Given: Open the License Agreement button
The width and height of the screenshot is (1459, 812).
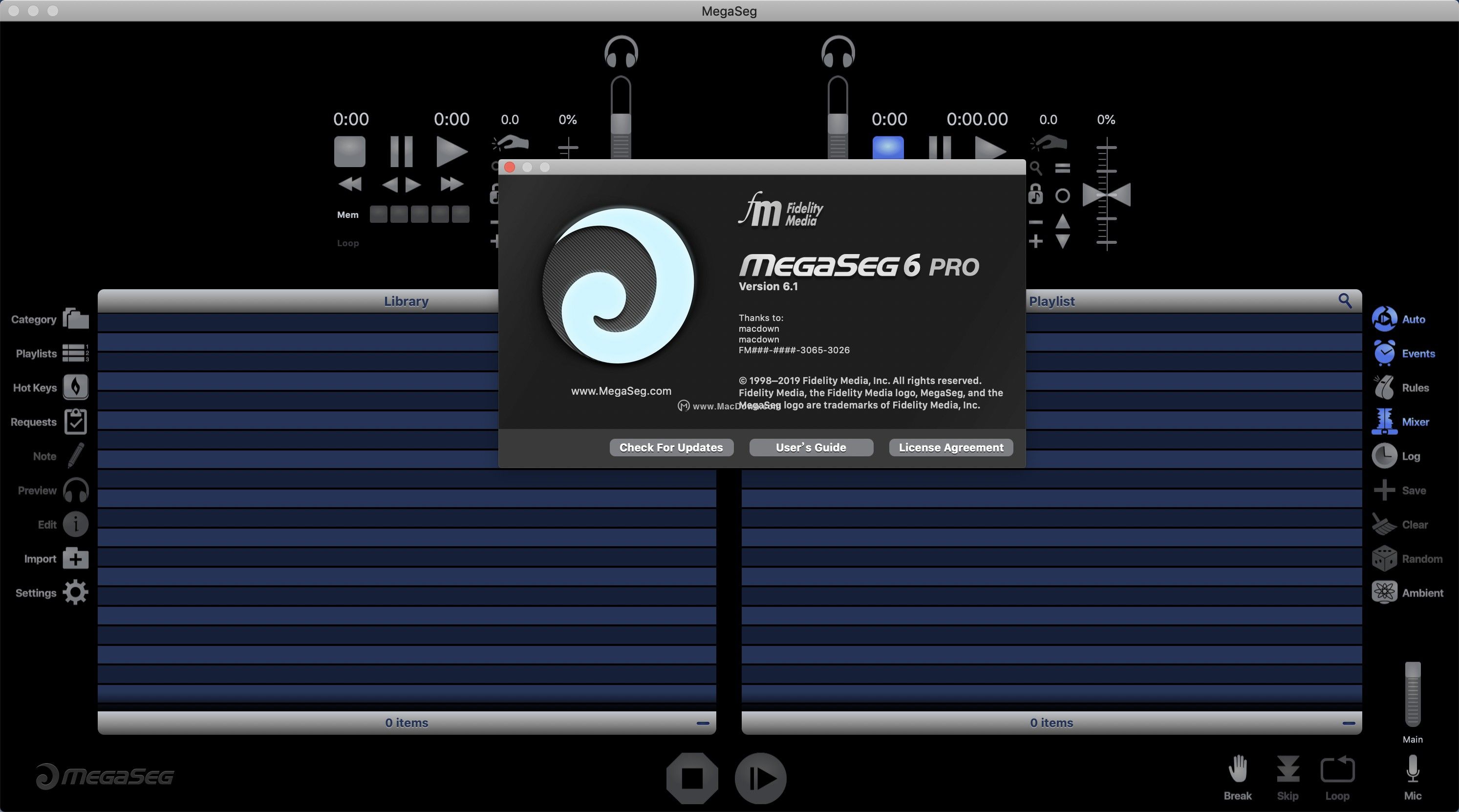Looking at the screenshot, I should (951, 448).
